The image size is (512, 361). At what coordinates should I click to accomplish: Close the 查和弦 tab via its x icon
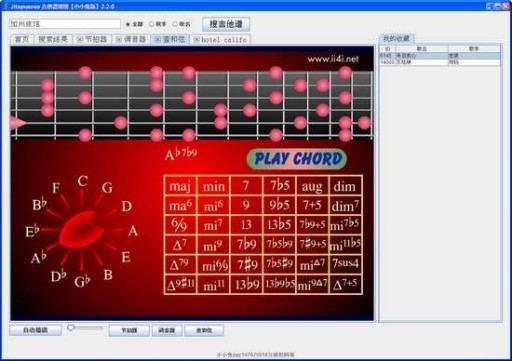click(x=158, y=40)
